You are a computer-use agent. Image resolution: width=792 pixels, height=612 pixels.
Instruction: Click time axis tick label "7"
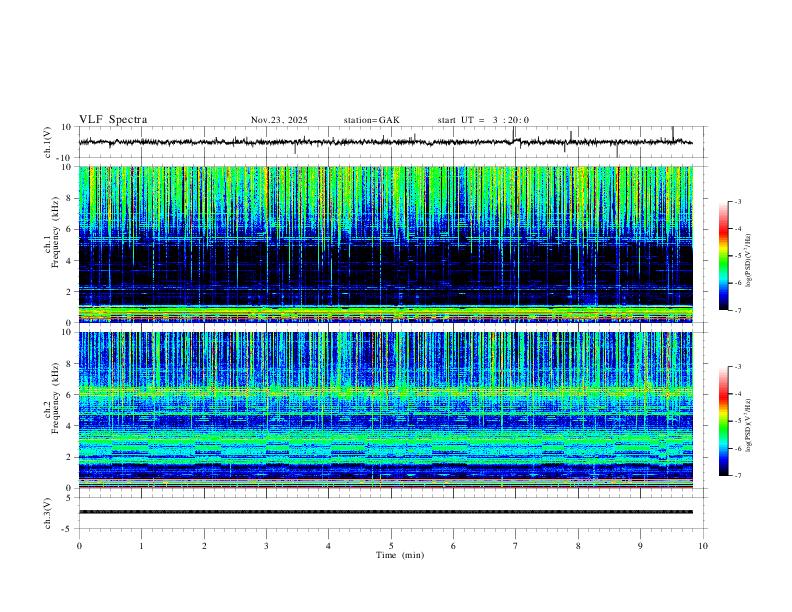pos(515,546)
